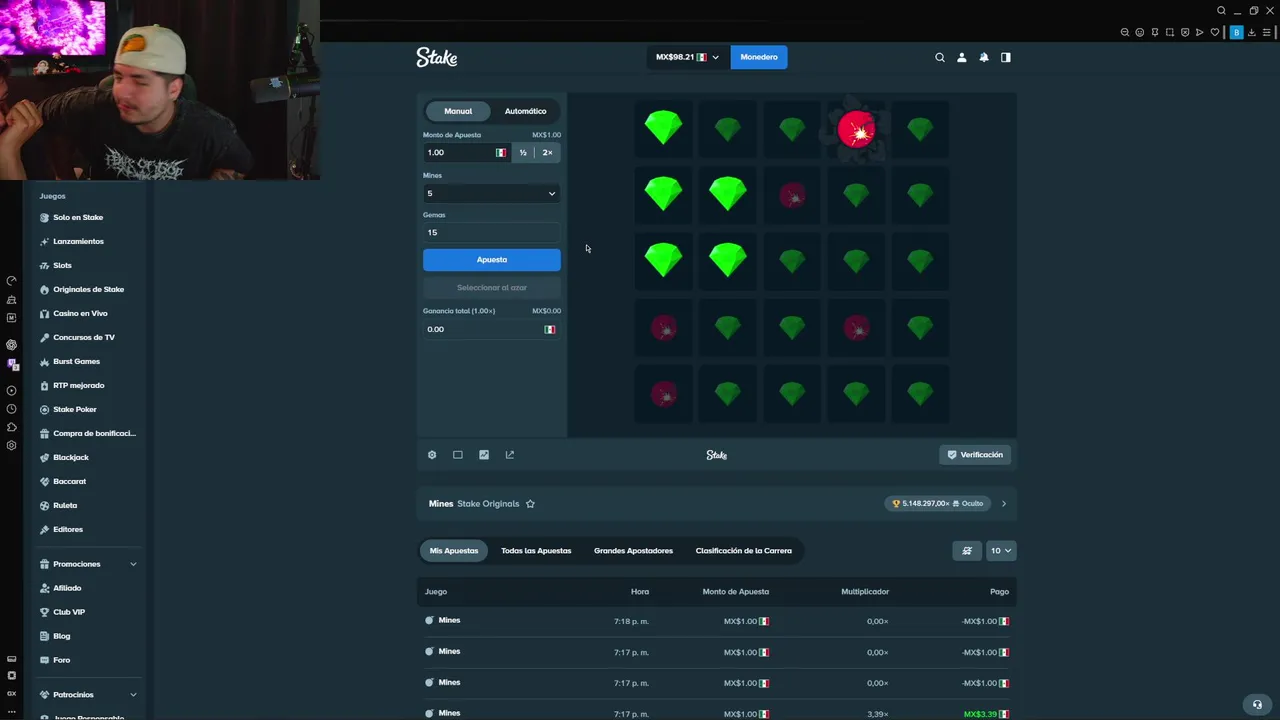Toggle the hidden bets ghost-mode button

coord(966,550)
